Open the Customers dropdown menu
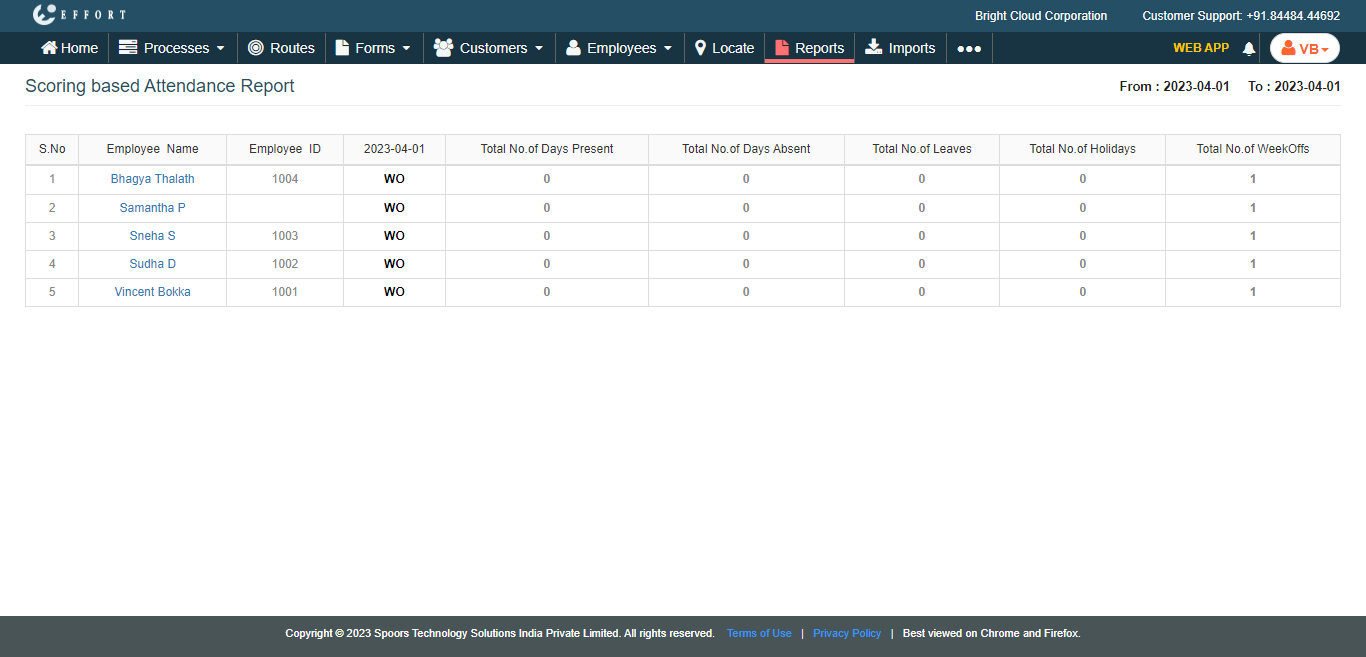Viewport: 1366px width, 657px height. pyautogui.click(x=489, y=48)
